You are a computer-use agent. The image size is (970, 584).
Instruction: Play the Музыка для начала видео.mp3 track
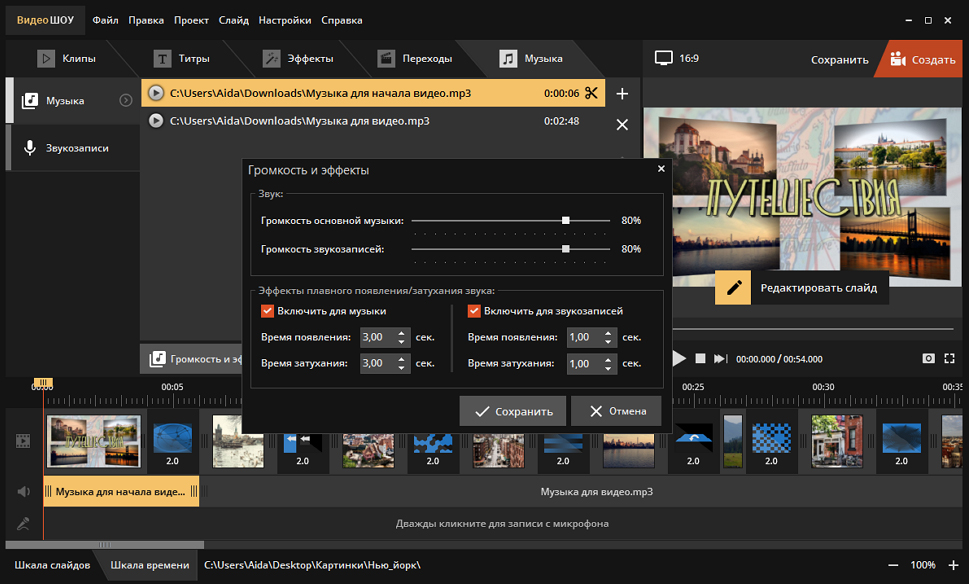[156, 93]
